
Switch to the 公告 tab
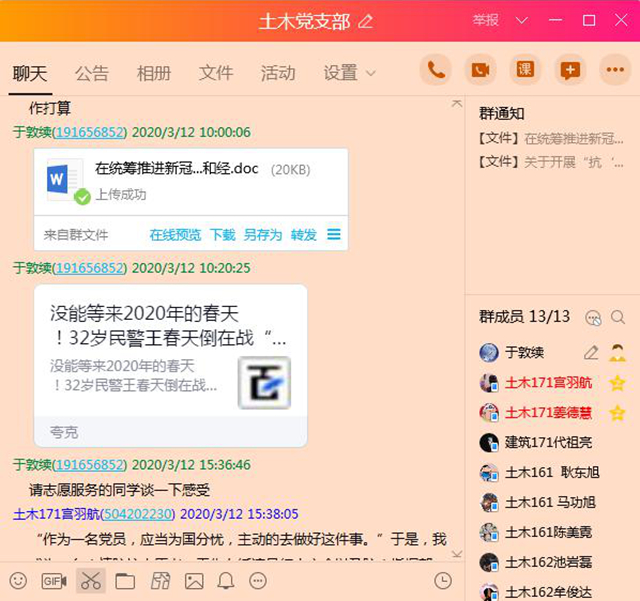(x=92, y=73)
